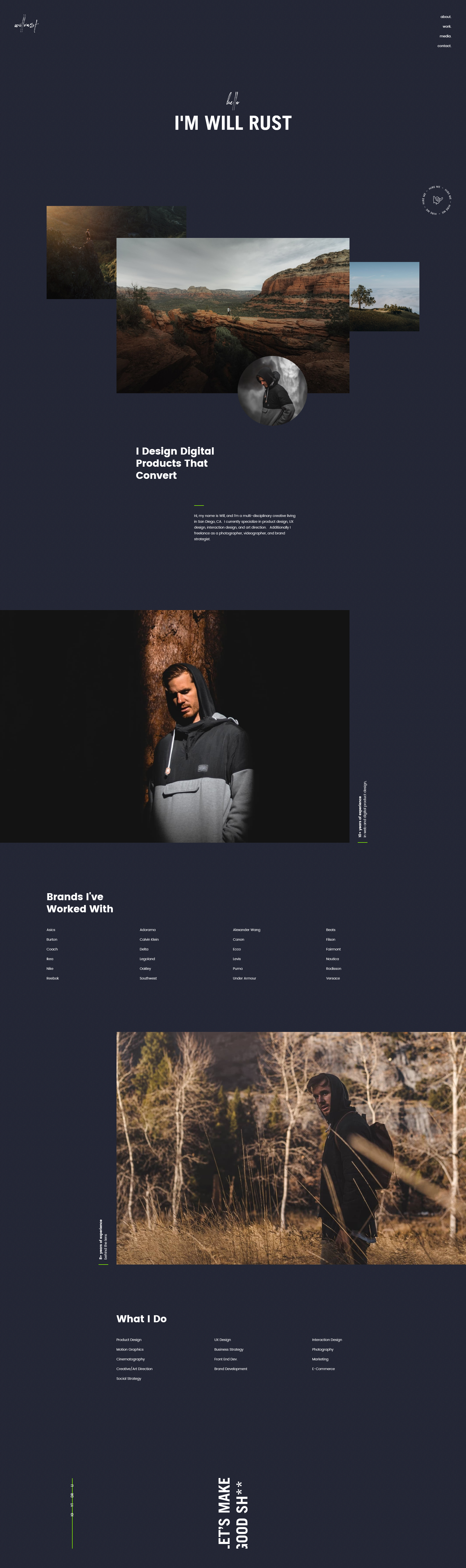Click the I'M WILL RUST heading

coord(233,123)
